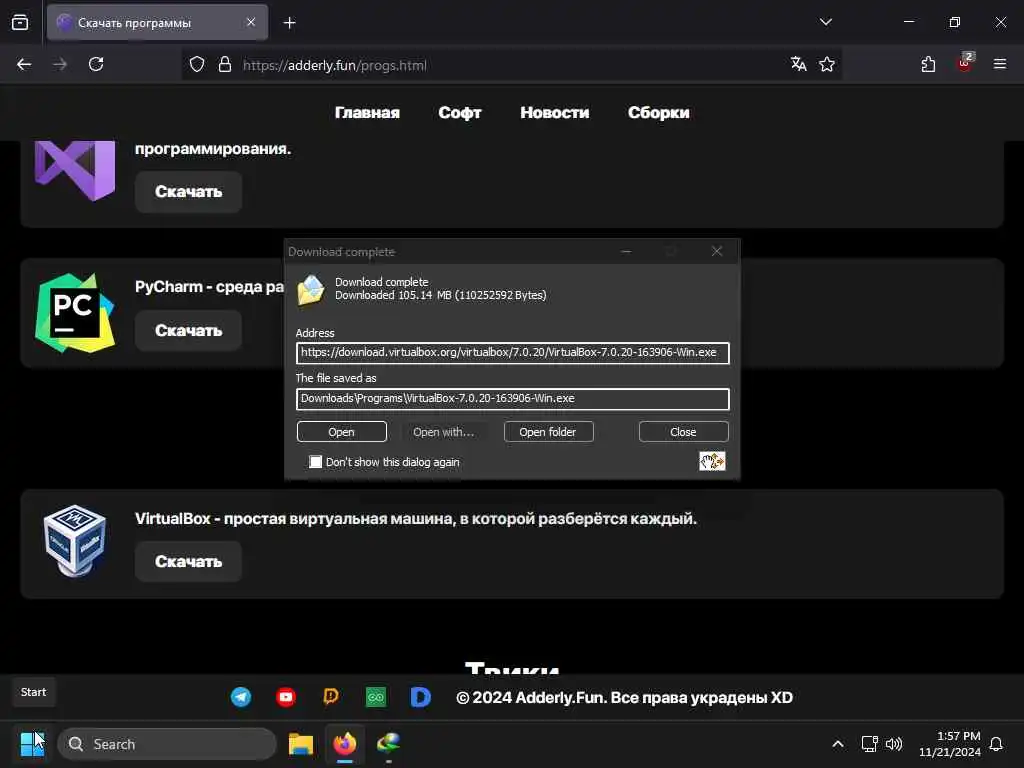1024x768 pixels.
Task: Enable Don't show this dialog again
Action: (315, 462)
